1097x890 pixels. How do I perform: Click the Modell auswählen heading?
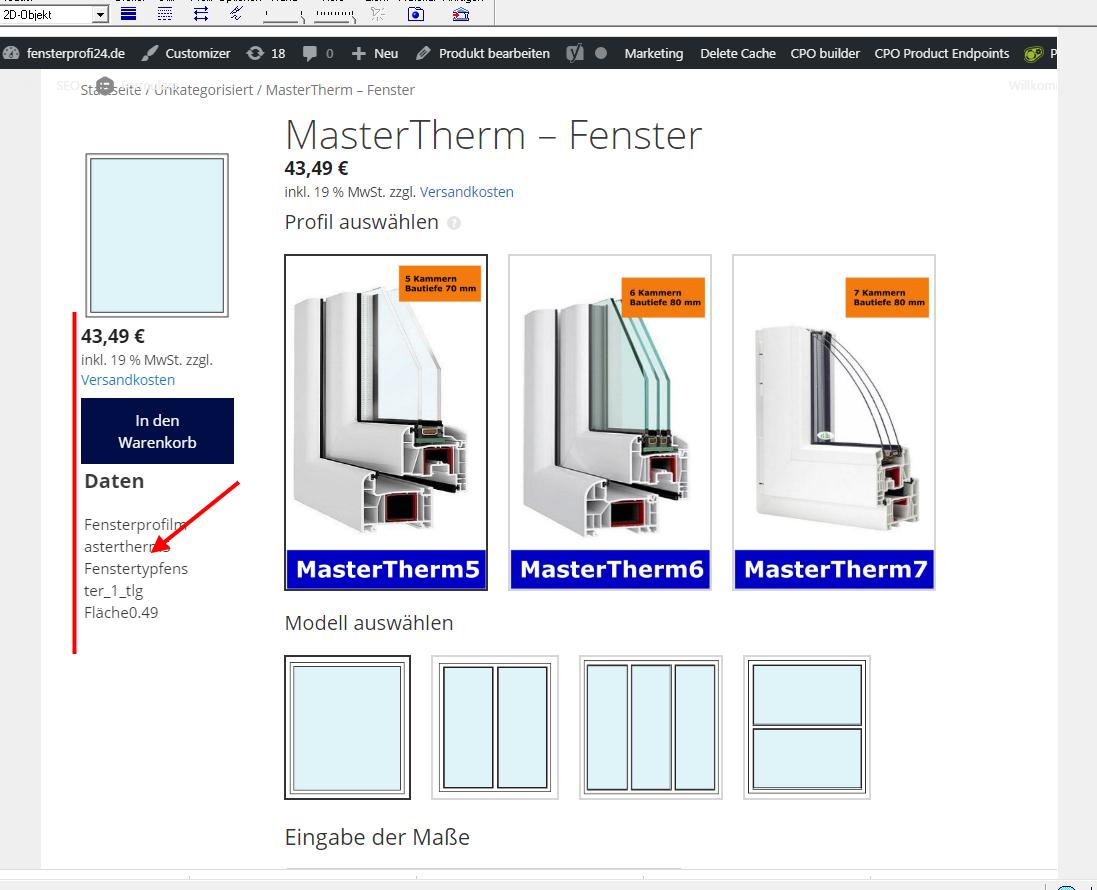pyautogui.click(x=369, y=623)
